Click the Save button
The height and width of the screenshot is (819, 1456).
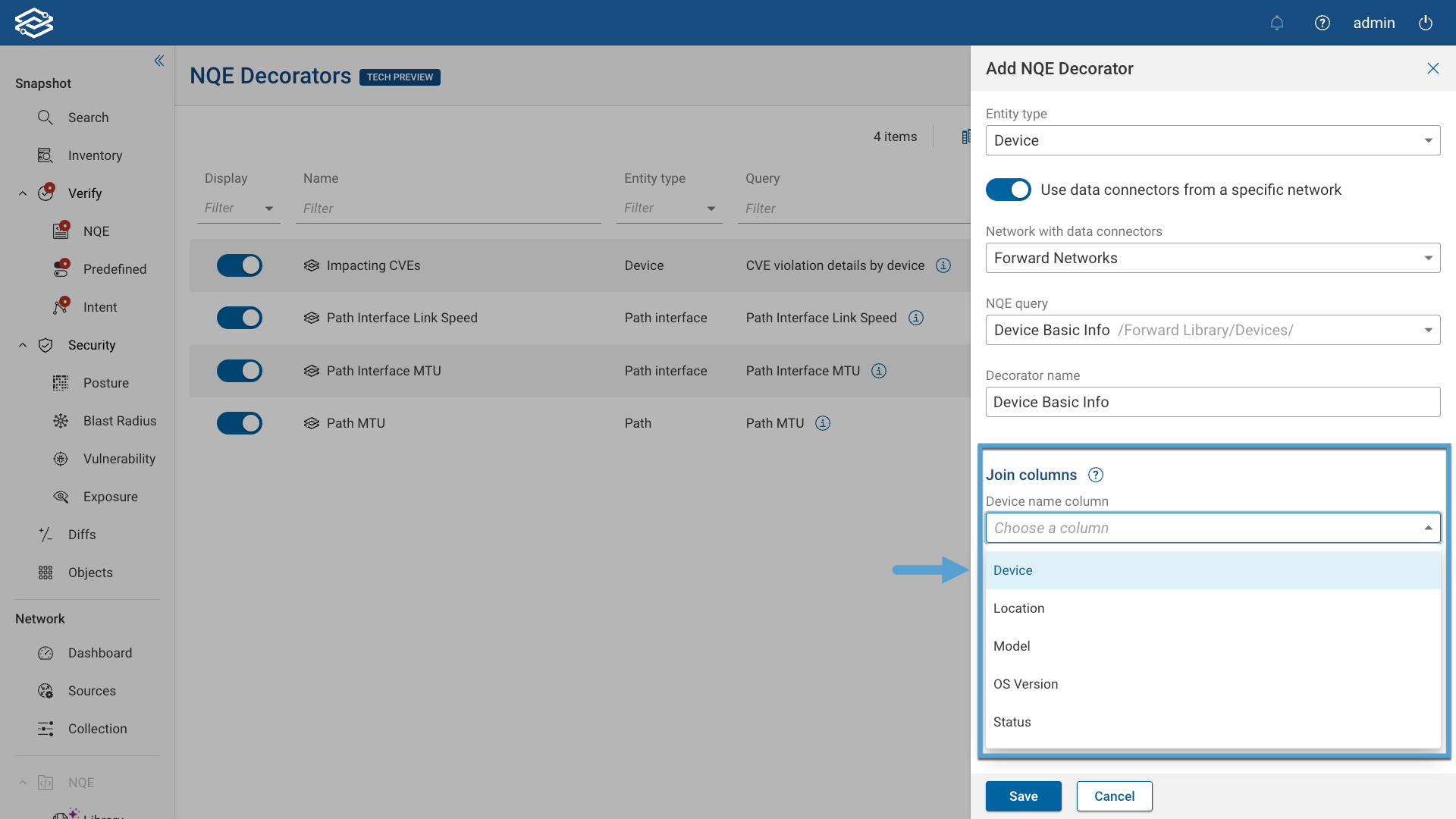click(1023, 796)
